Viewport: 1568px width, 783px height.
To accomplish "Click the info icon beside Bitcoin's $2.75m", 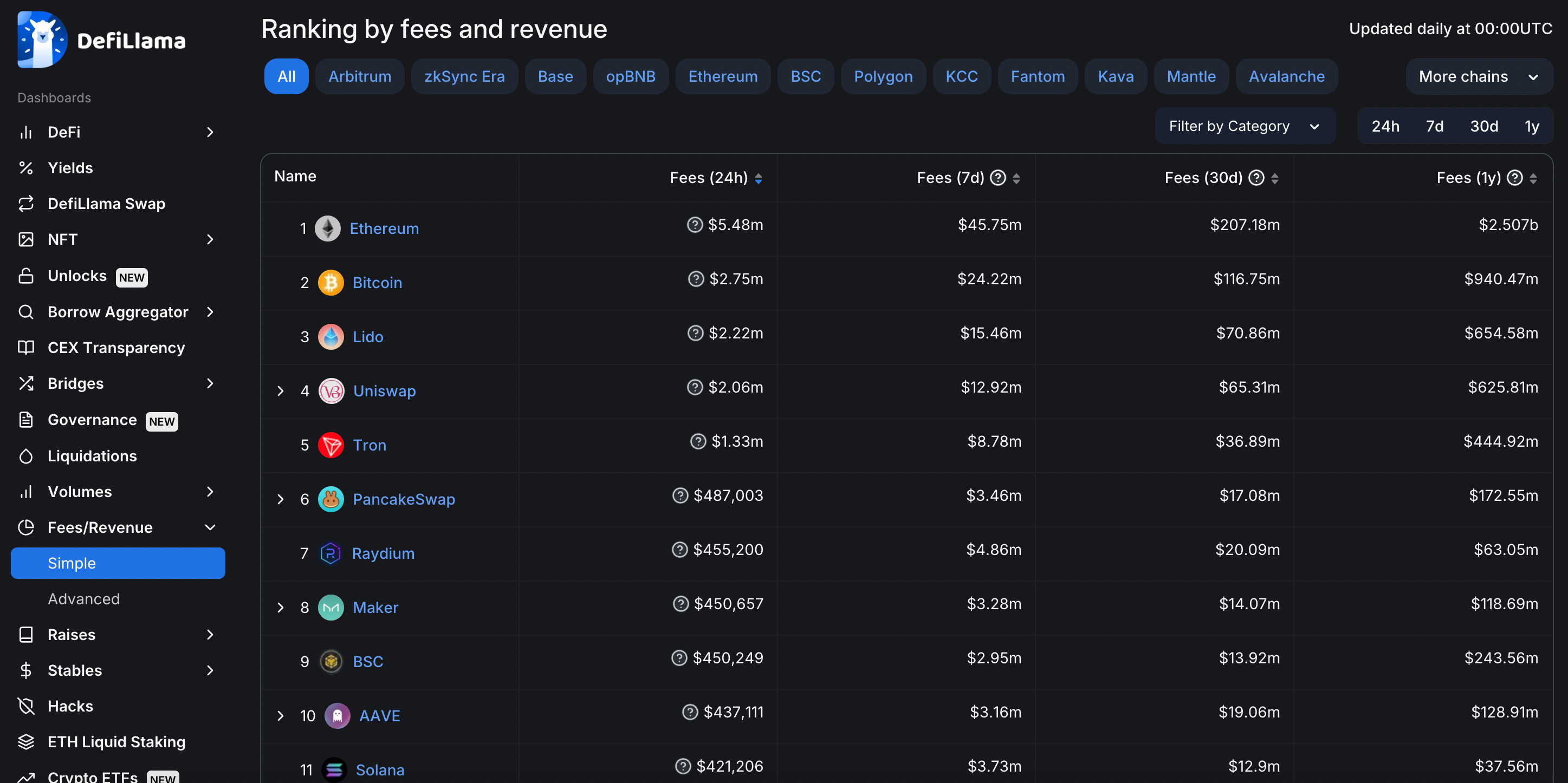I will coord(696,279).
